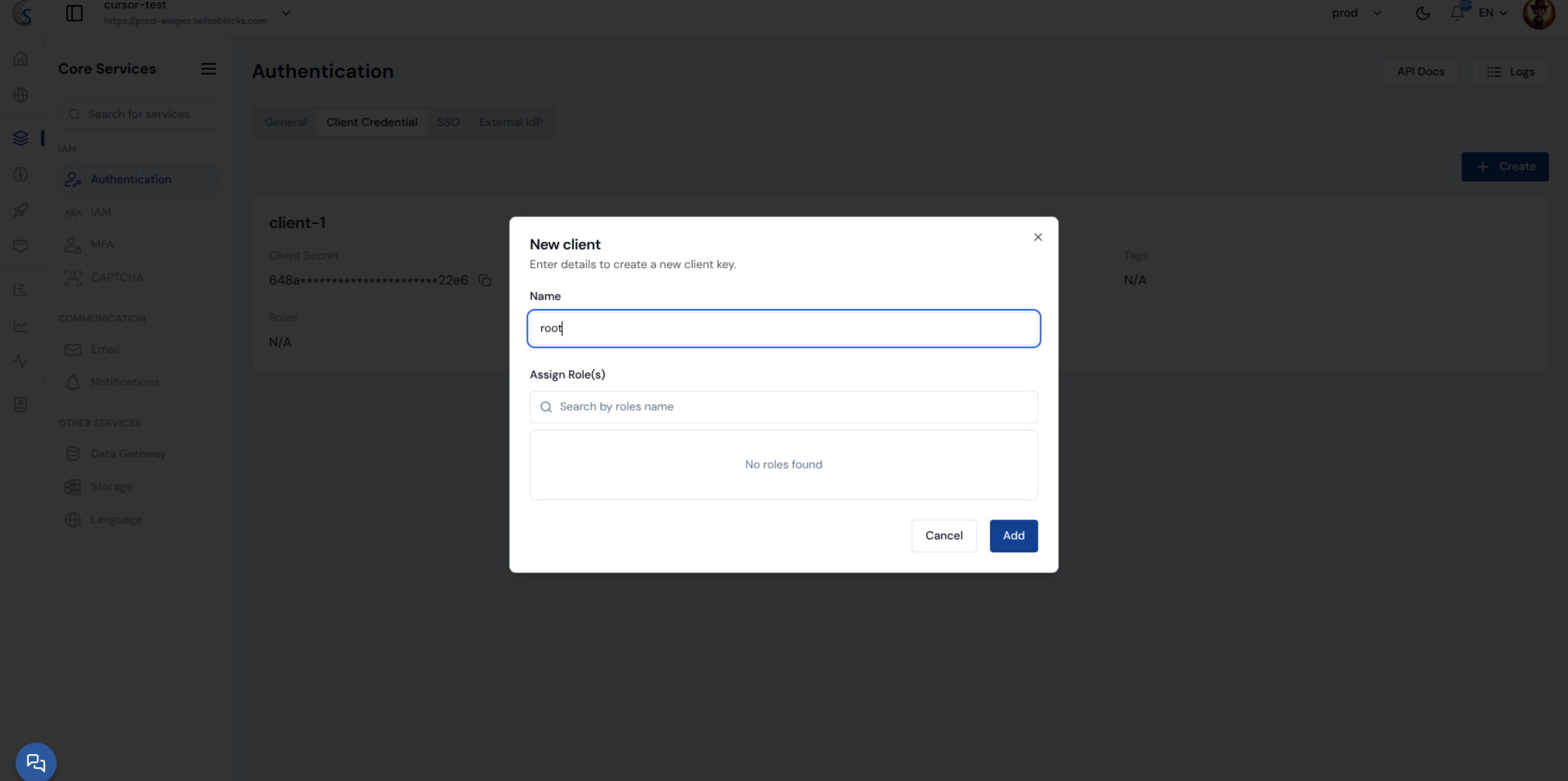
Task: Toggle the sidebar with the panel icon
Action: pos(74,13)
